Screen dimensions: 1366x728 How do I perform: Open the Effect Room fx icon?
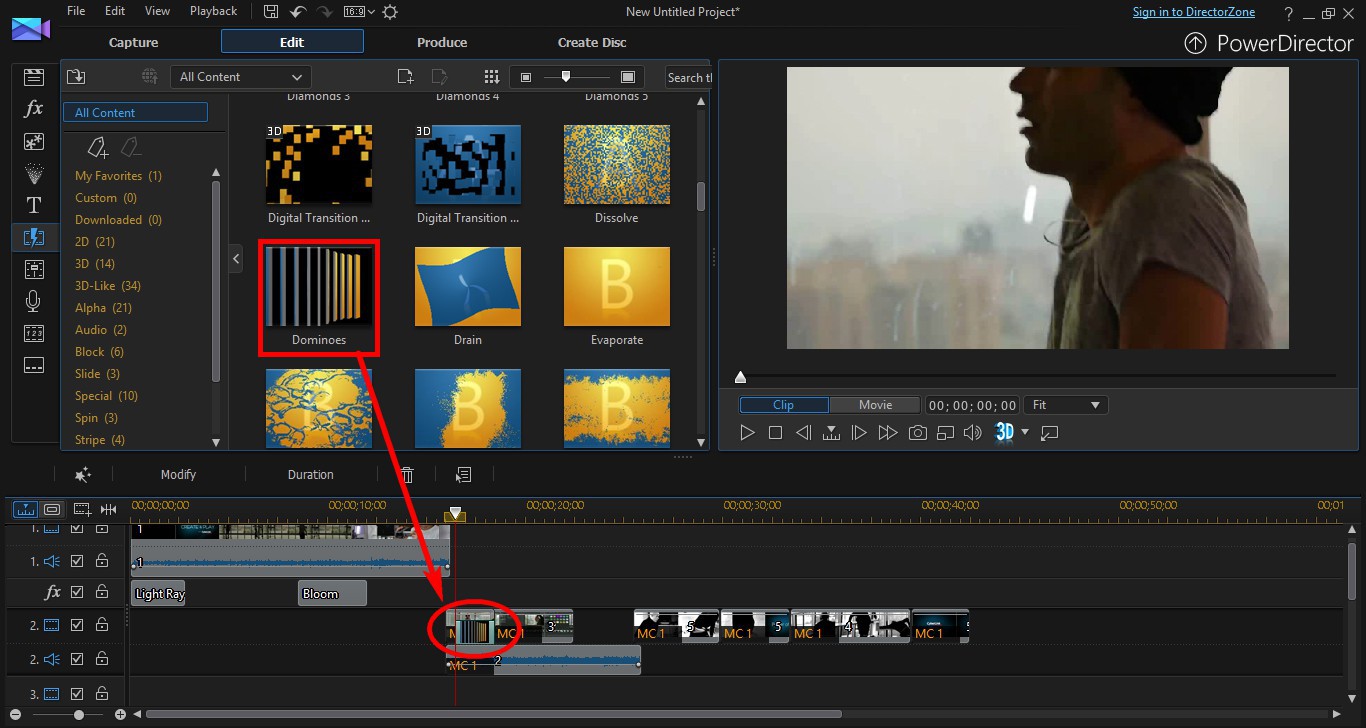tap(34, 109)
